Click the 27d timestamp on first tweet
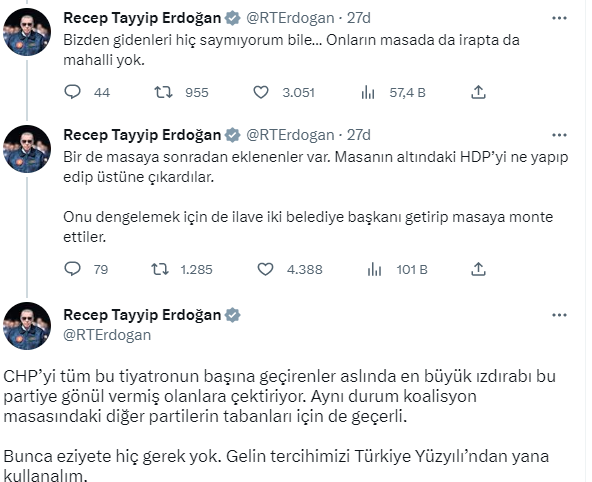 click(359, 18)
